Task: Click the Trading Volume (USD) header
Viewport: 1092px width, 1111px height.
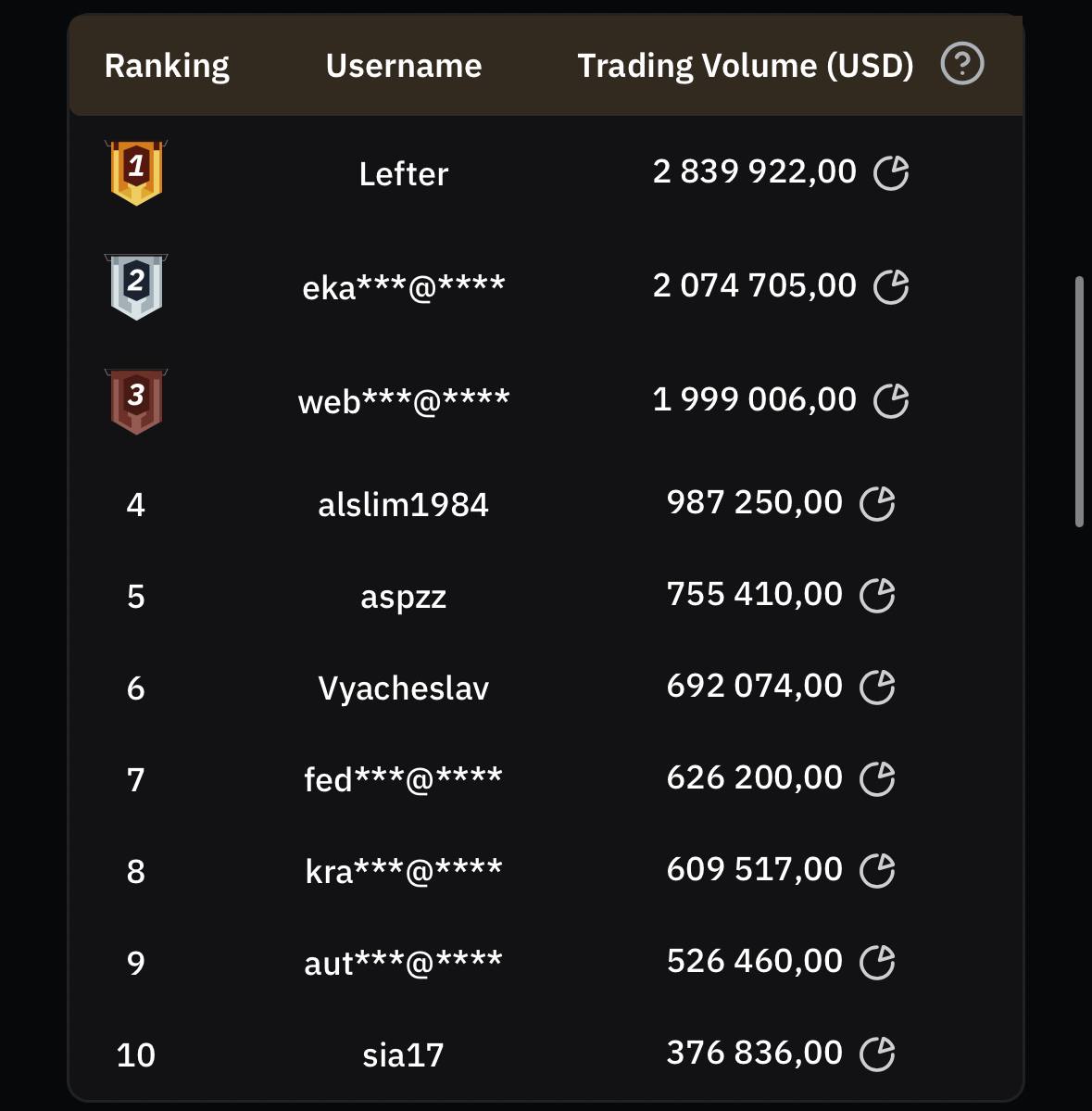Action: tap(746, 66)
